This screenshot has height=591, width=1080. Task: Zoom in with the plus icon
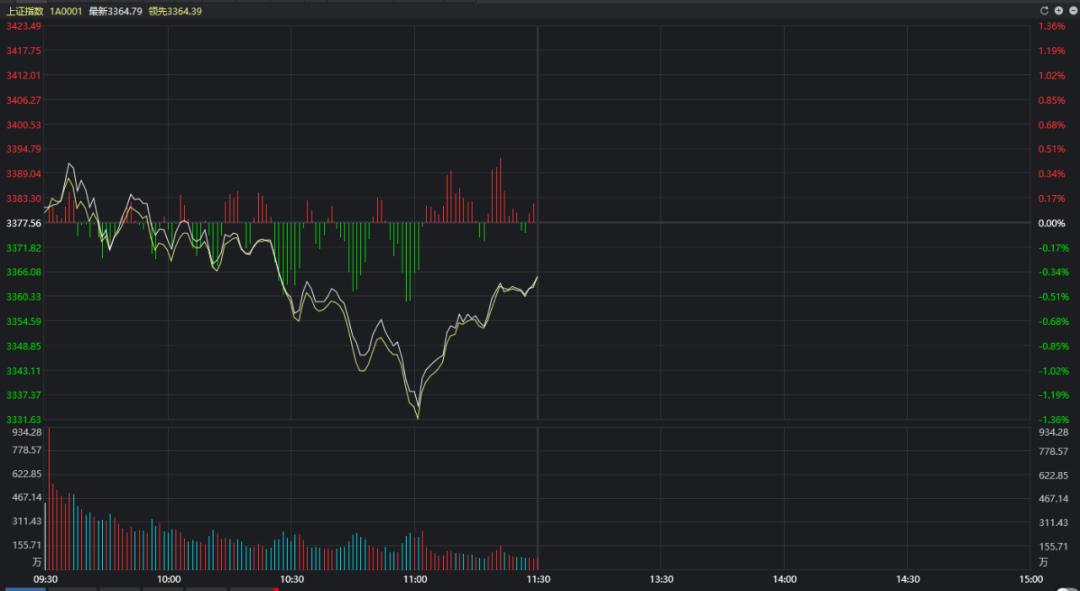point(1059,11)
